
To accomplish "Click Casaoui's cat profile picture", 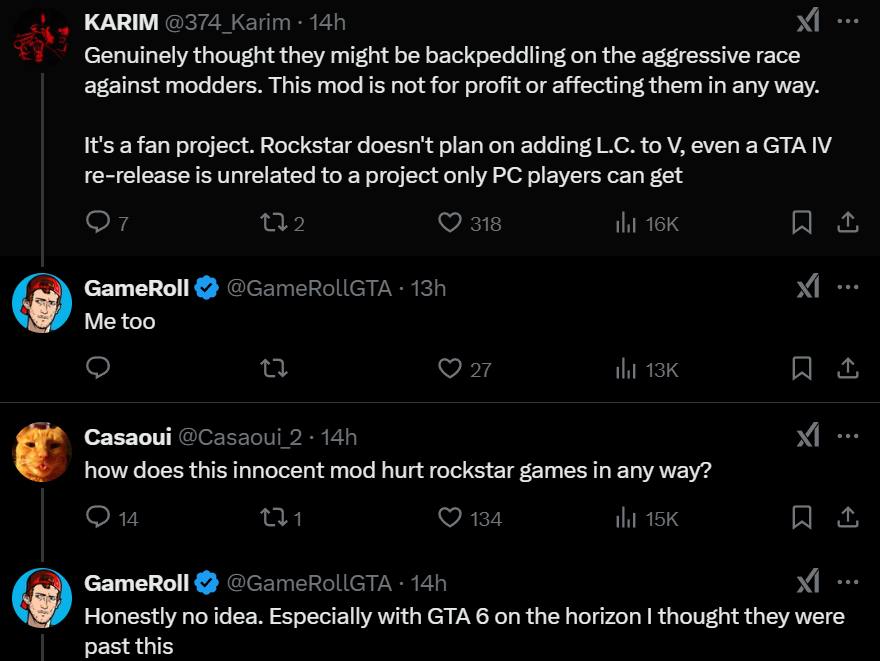I will (x=42, y=452).
